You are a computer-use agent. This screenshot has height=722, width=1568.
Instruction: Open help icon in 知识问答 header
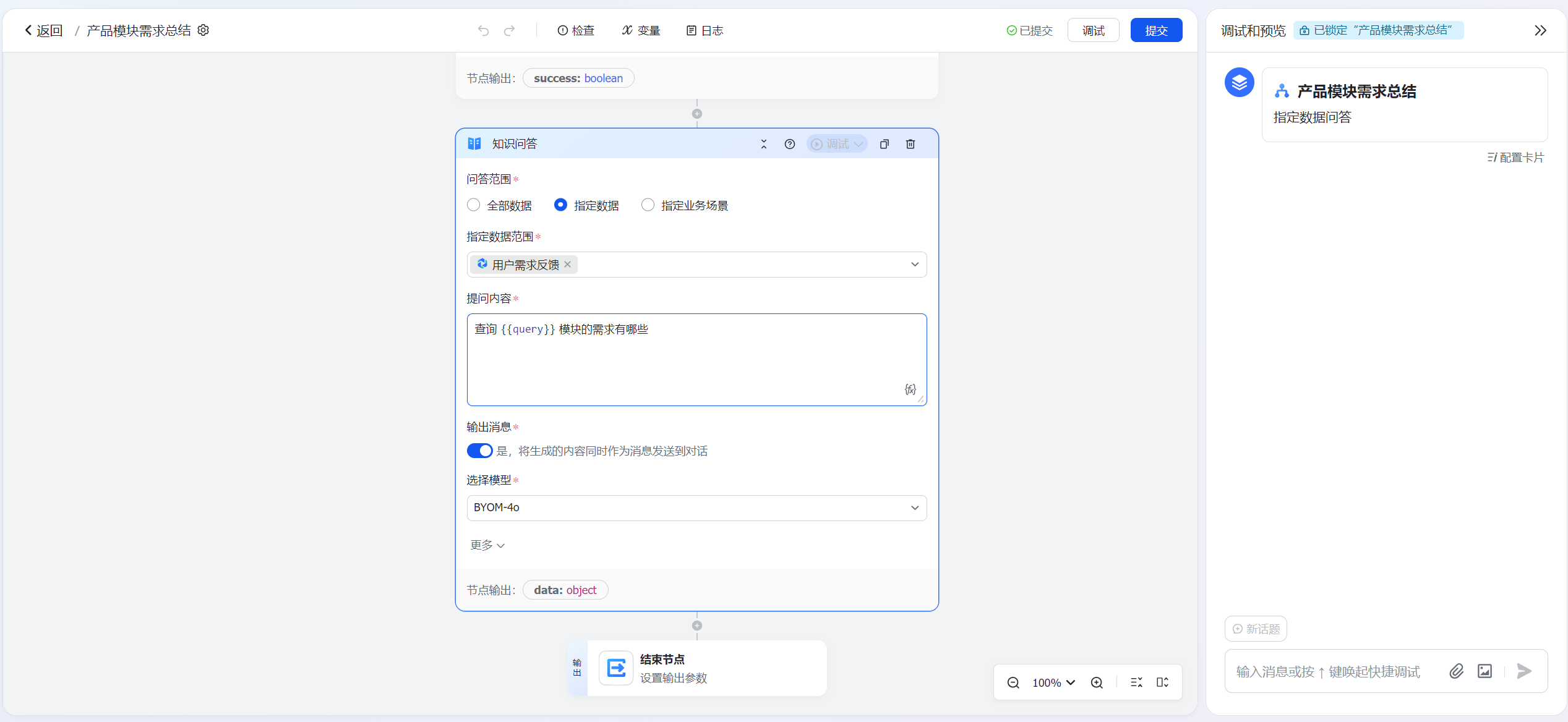coord(790,144)
